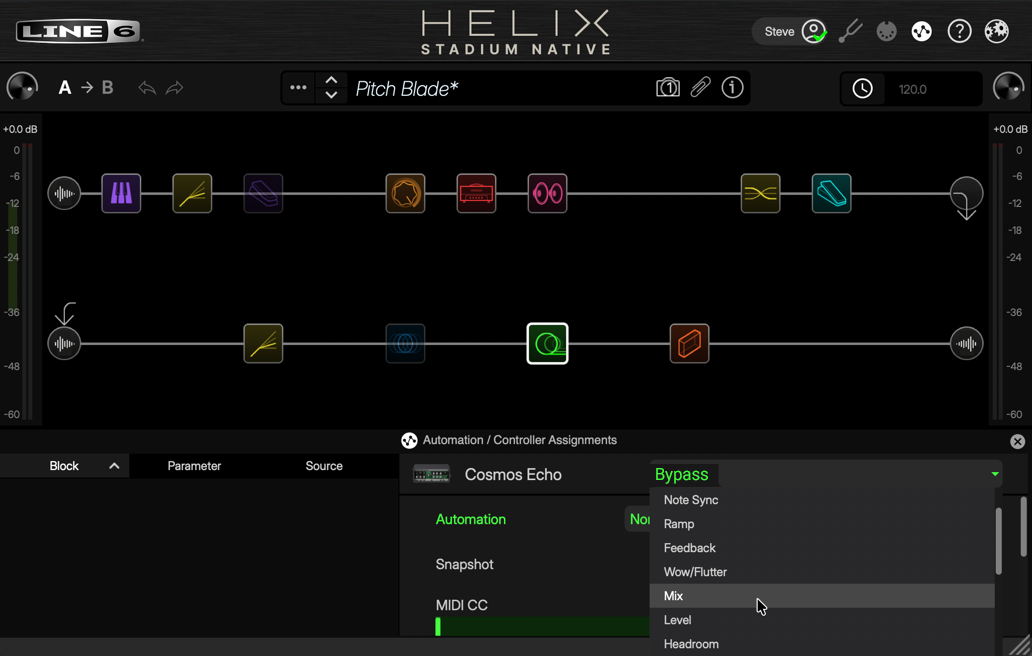The image size is (1032, 656).
Task: Open the help question mark icon
Action: tap(960, 31)
